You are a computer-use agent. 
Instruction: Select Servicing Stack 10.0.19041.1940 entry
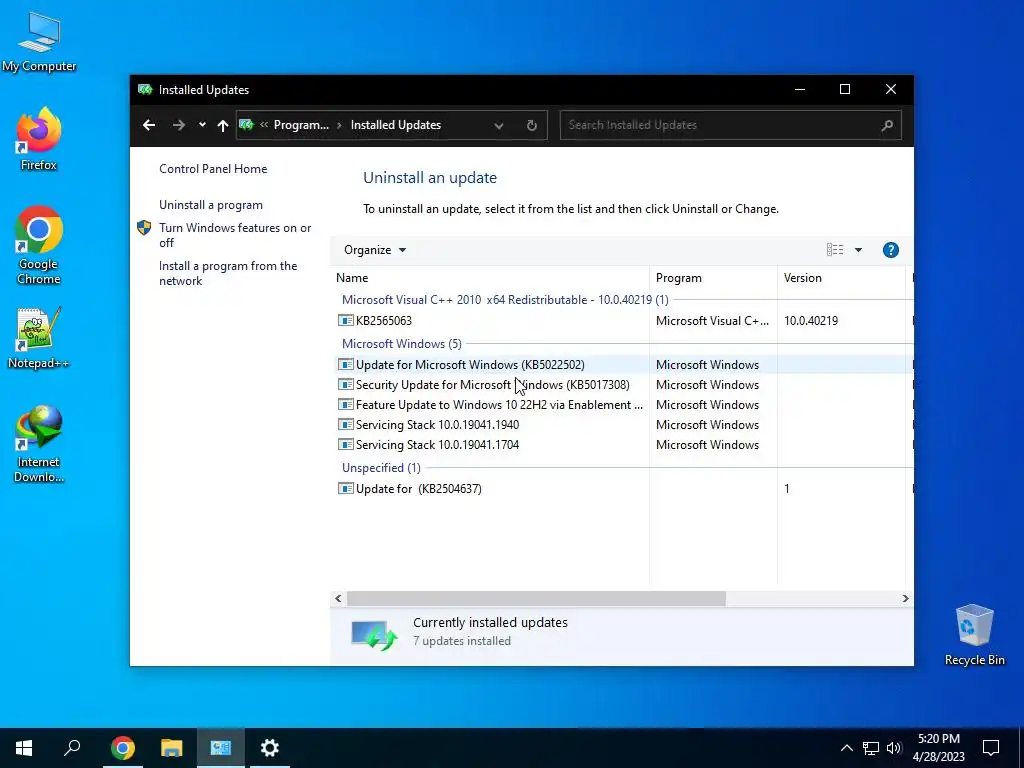tap(622, 424)
